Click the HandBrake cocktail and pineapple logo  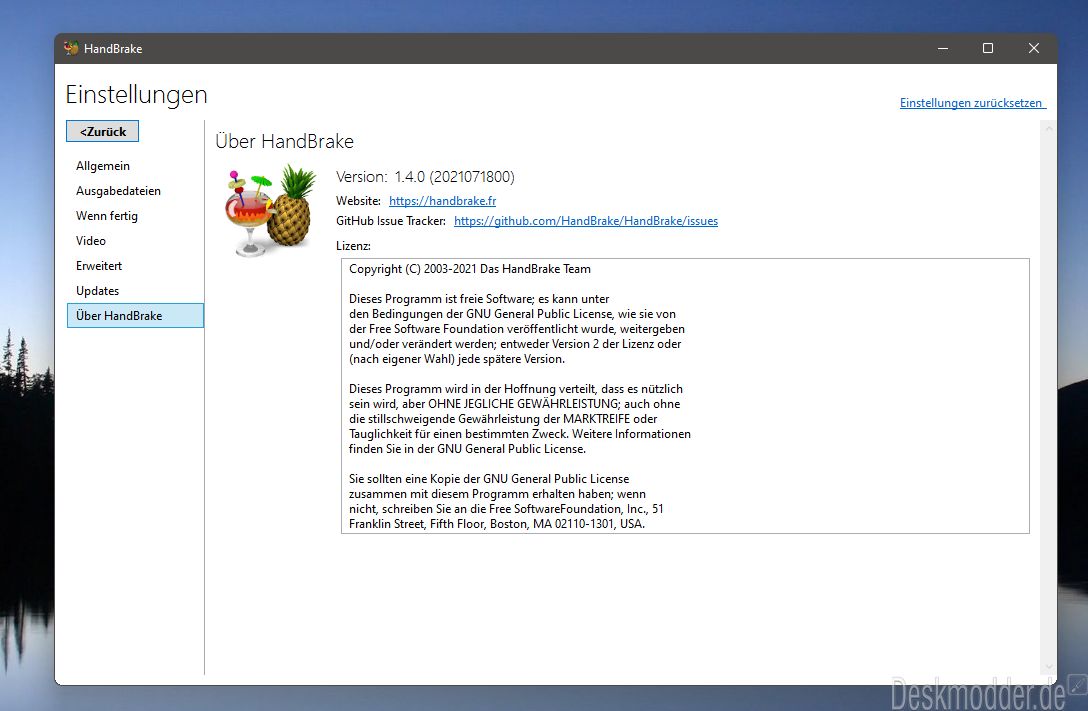[271, 210]
